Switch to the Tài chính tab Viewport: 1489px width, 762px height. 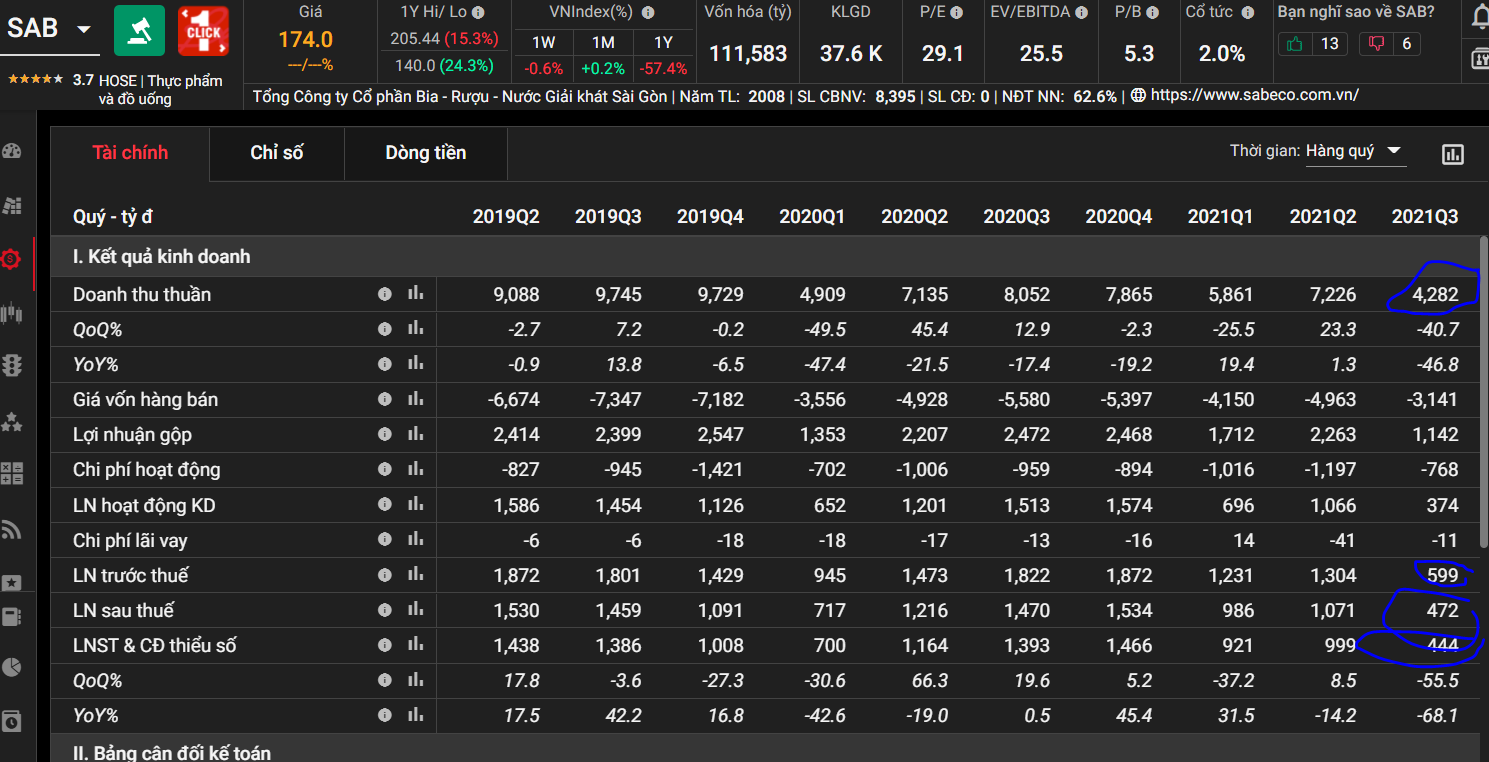pyautogui.click(x=131, y=153)
